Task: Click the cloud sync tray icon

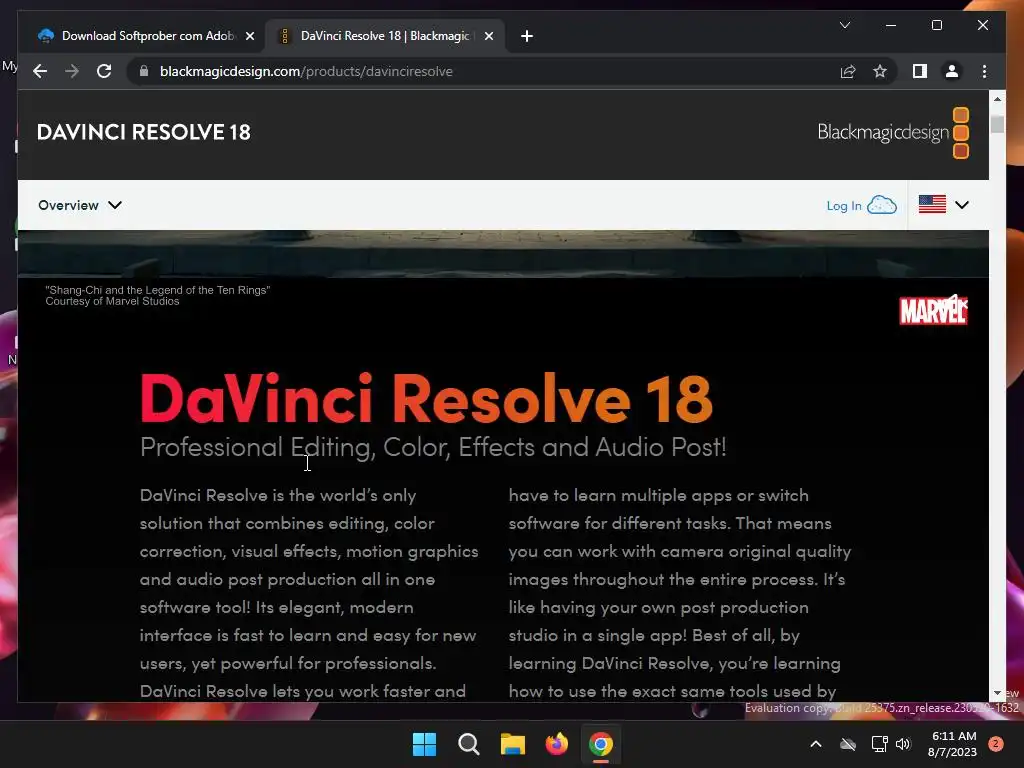Action: click(848, 744)
